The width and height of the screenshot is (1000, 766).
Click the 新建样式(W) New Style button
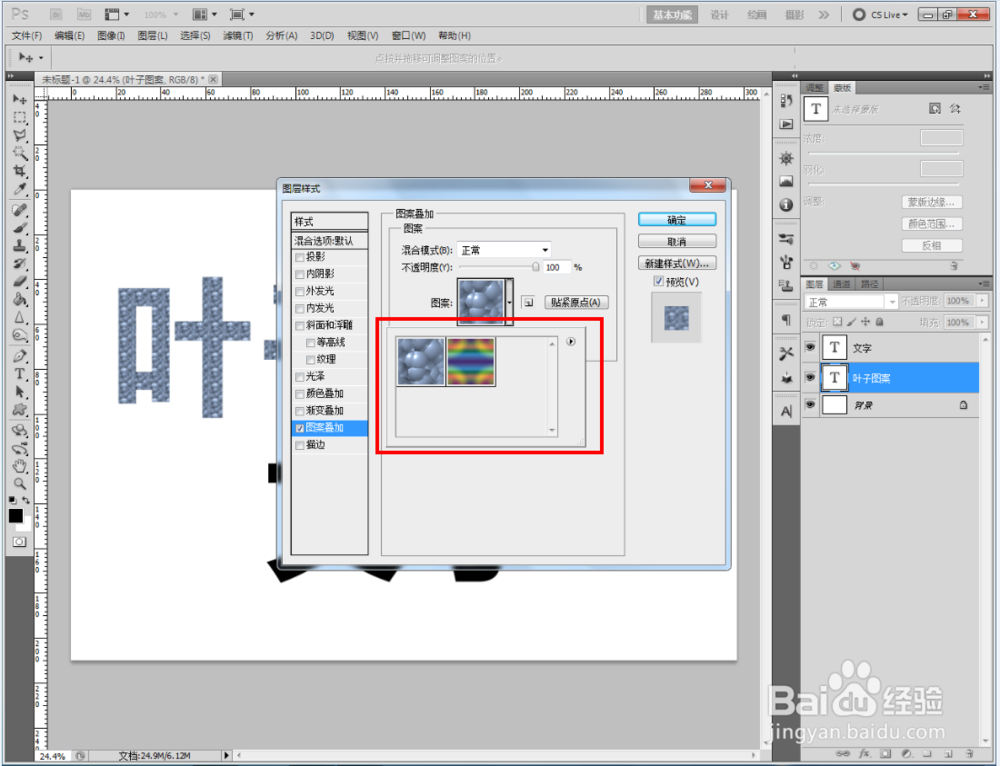tap(677, 263)
